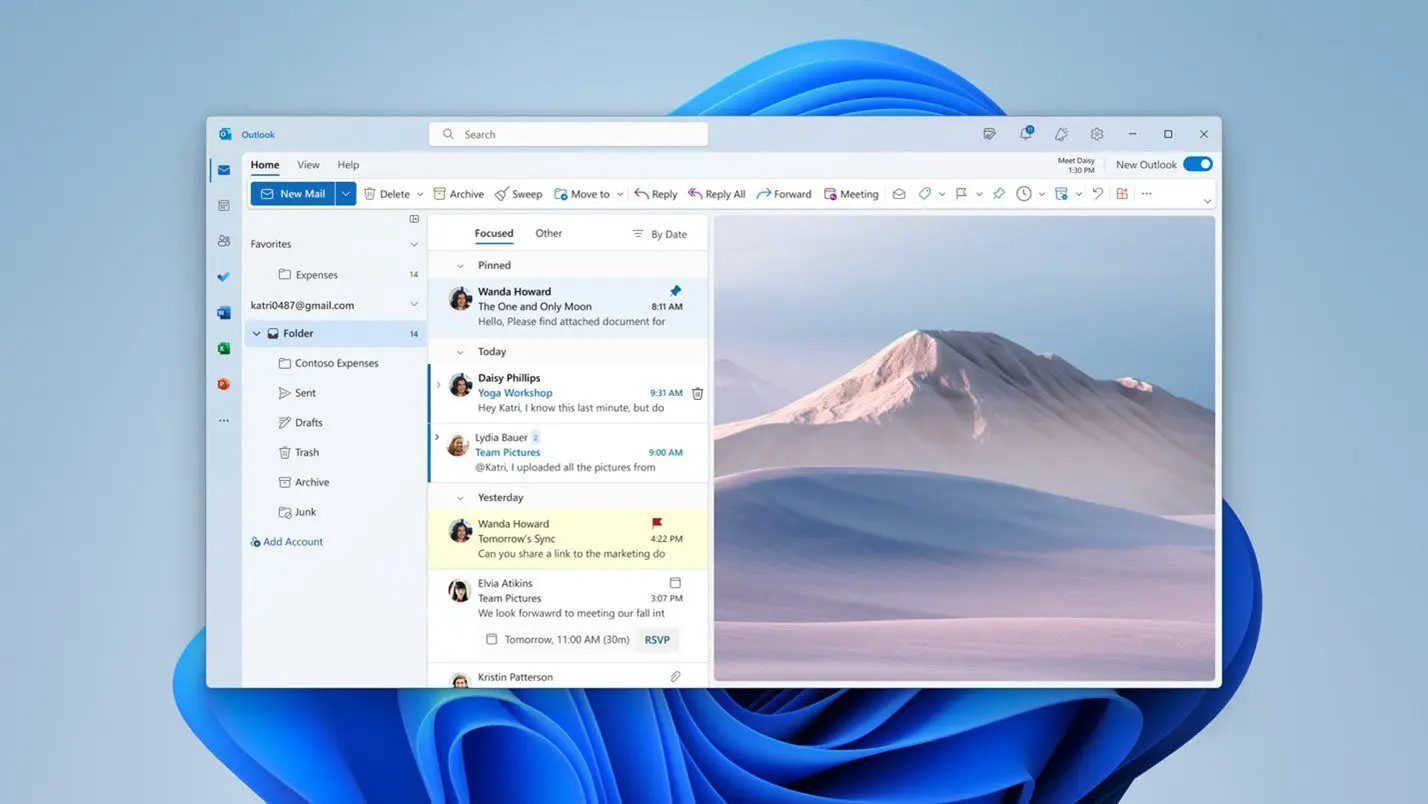Image resolution: width=1428 pixels, height=804 pixels.
Task: Collapse the Folder tree item
Action: point(257,333)
